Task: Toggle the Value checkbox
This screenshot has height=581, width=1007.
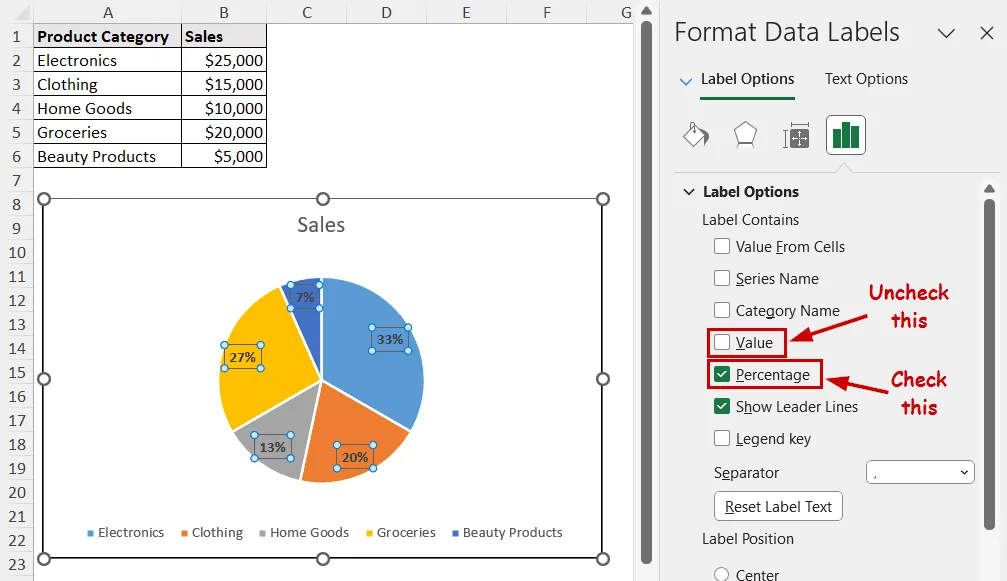Action: coord(722,342)
